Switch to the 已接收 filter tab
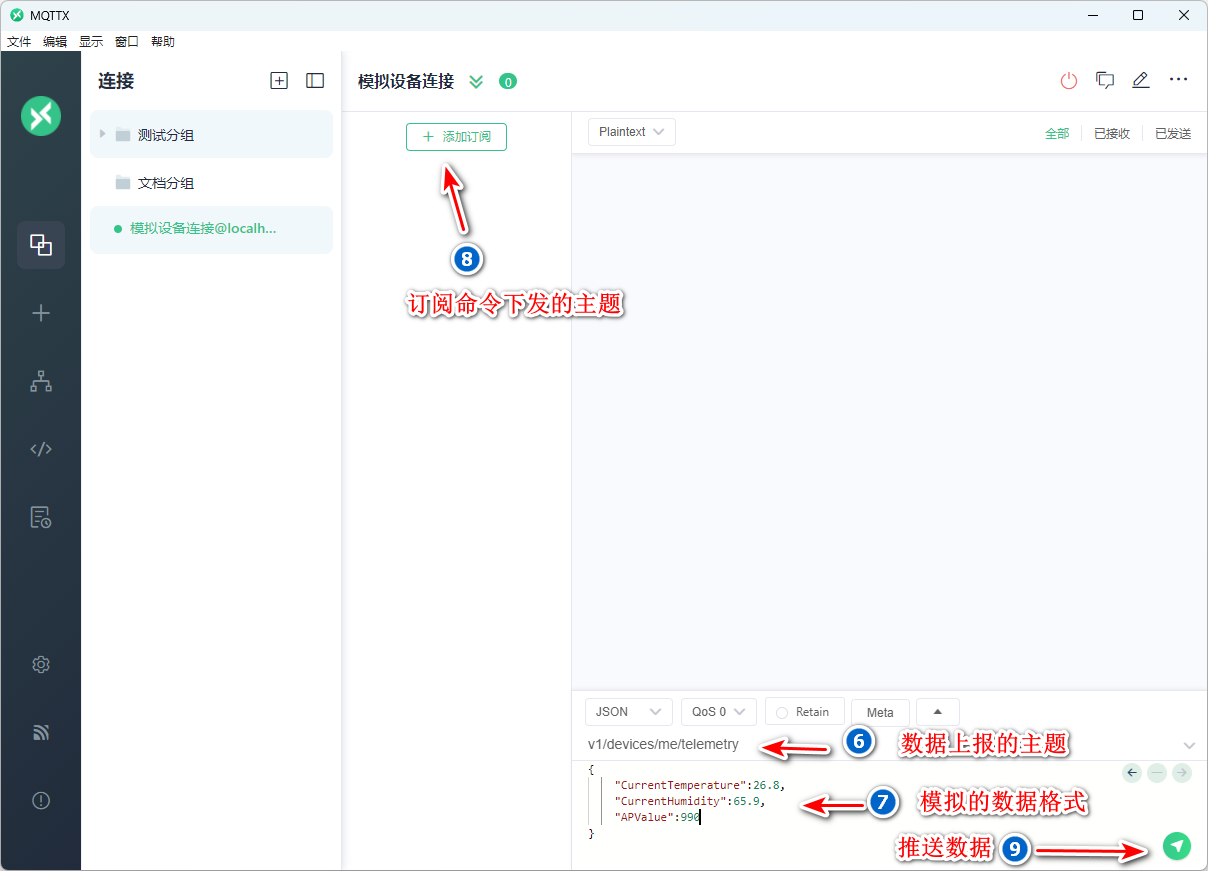The height and width of the screenshot is (871, 1208). (1111, 133)
